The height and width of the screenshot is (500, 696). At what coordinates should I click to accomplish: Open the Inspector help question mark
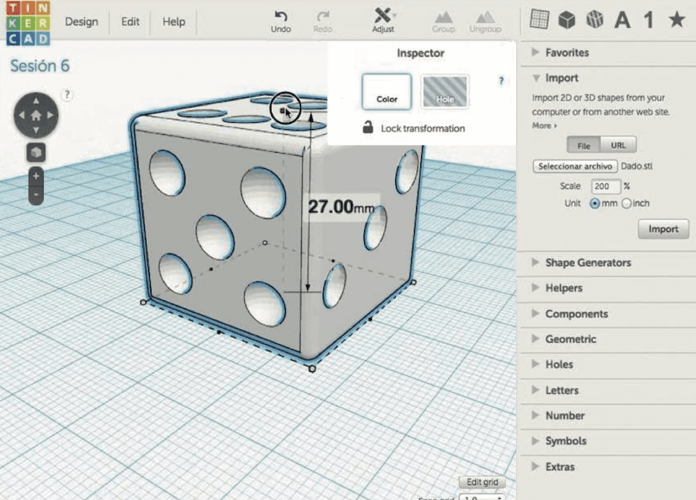tap(501, 80)
